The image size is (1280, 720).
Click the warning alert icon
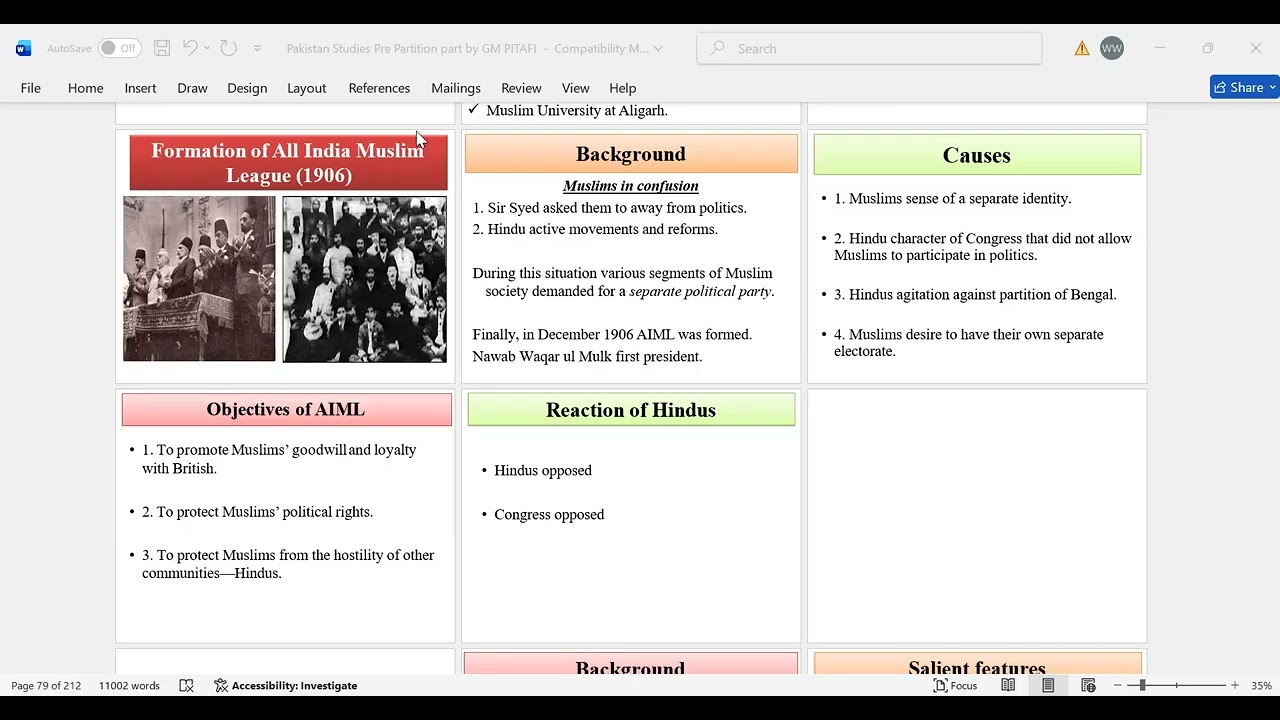tap(1082, 48)
